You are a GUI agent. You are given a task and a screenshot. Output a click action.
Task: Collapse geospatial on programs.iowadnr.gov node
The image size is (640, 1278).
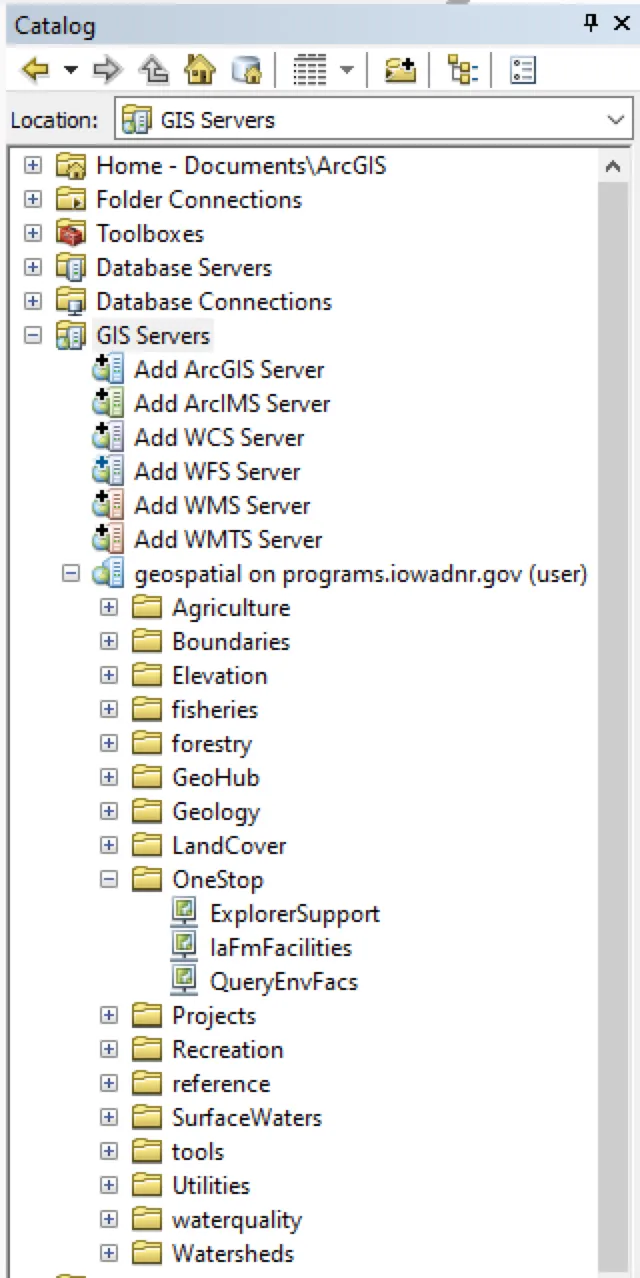point(71,574)
